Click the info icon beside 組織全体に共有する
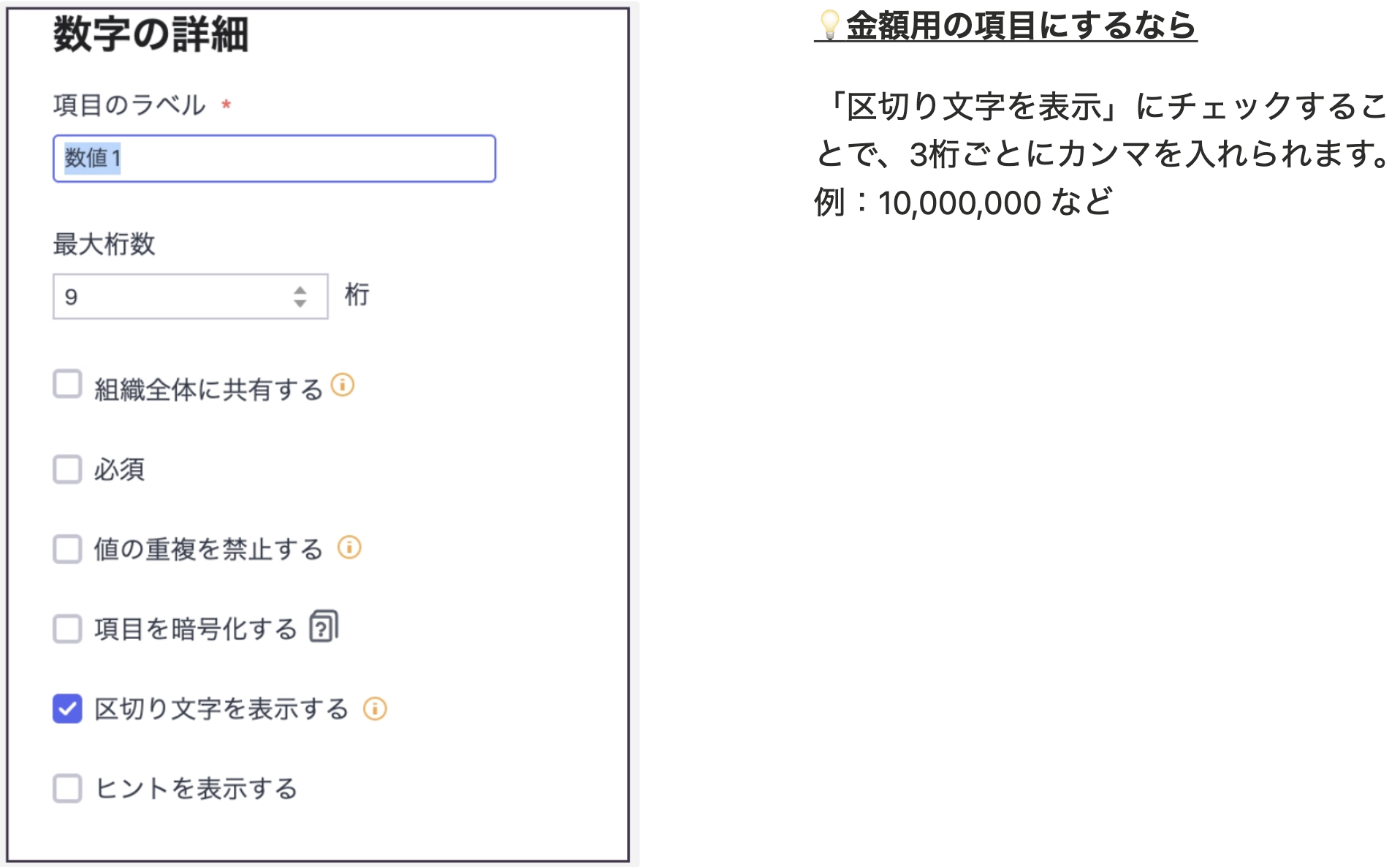This screenshot has width=1400, height=867. [343, 385]
